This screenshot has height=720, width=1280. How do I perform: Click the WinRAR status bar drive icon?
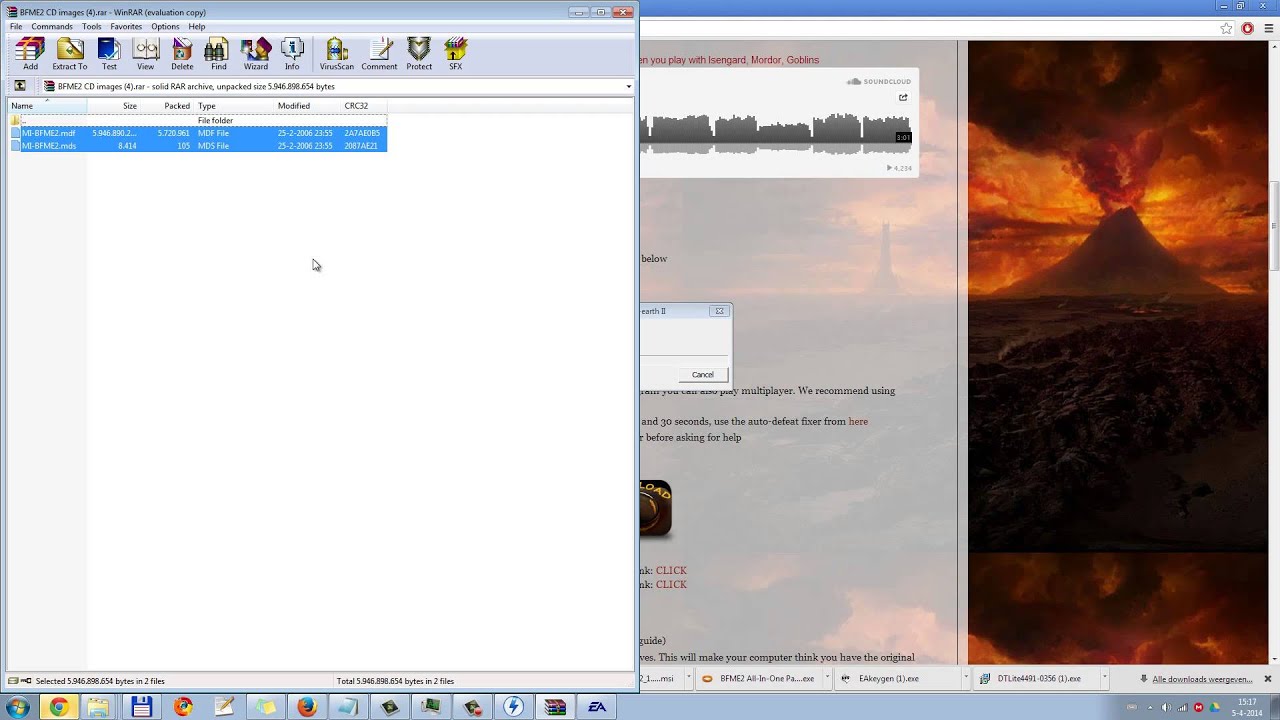(13, 681)
